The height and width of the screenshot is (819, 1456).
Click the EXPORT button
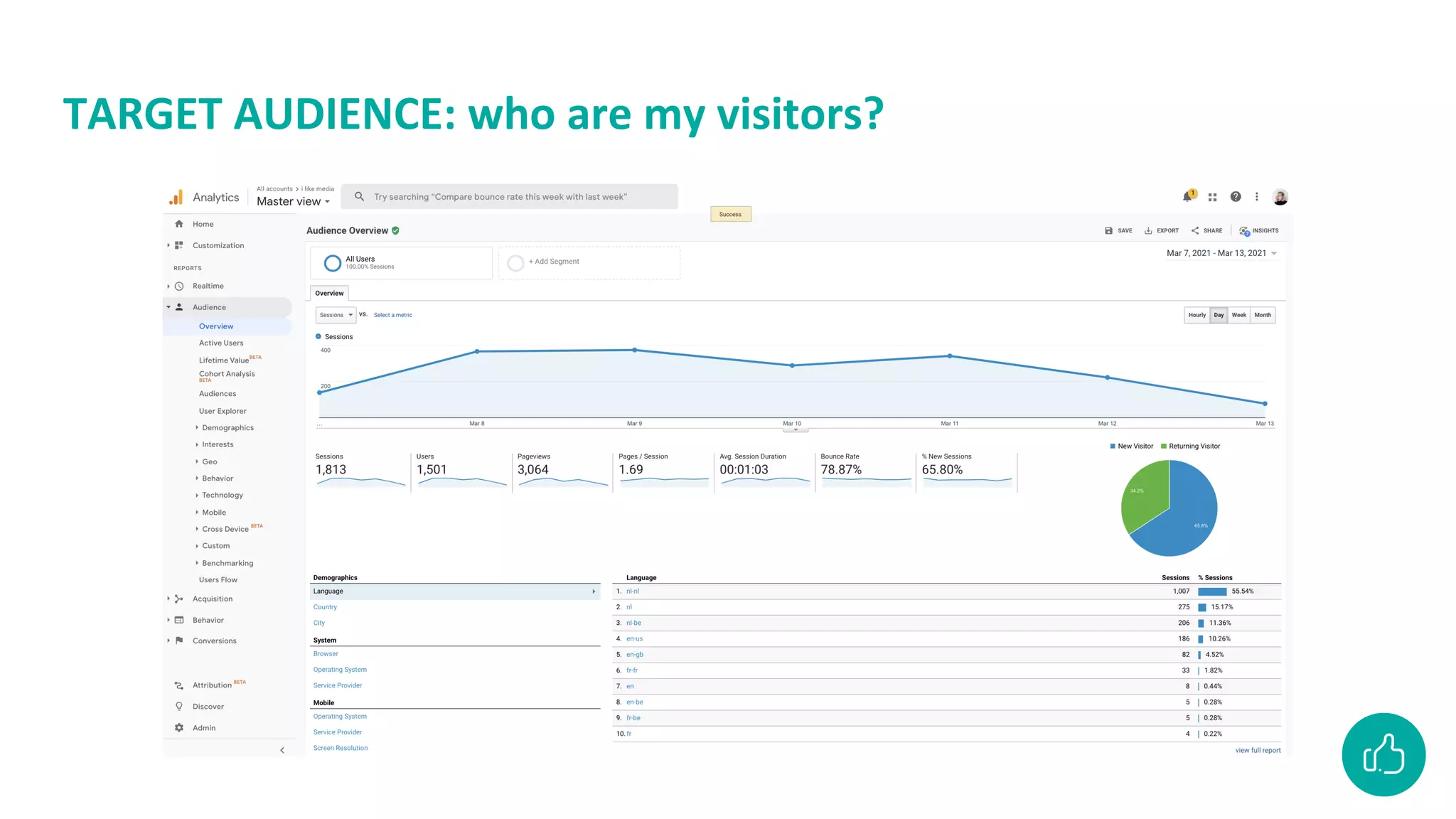click(1161, 230)
